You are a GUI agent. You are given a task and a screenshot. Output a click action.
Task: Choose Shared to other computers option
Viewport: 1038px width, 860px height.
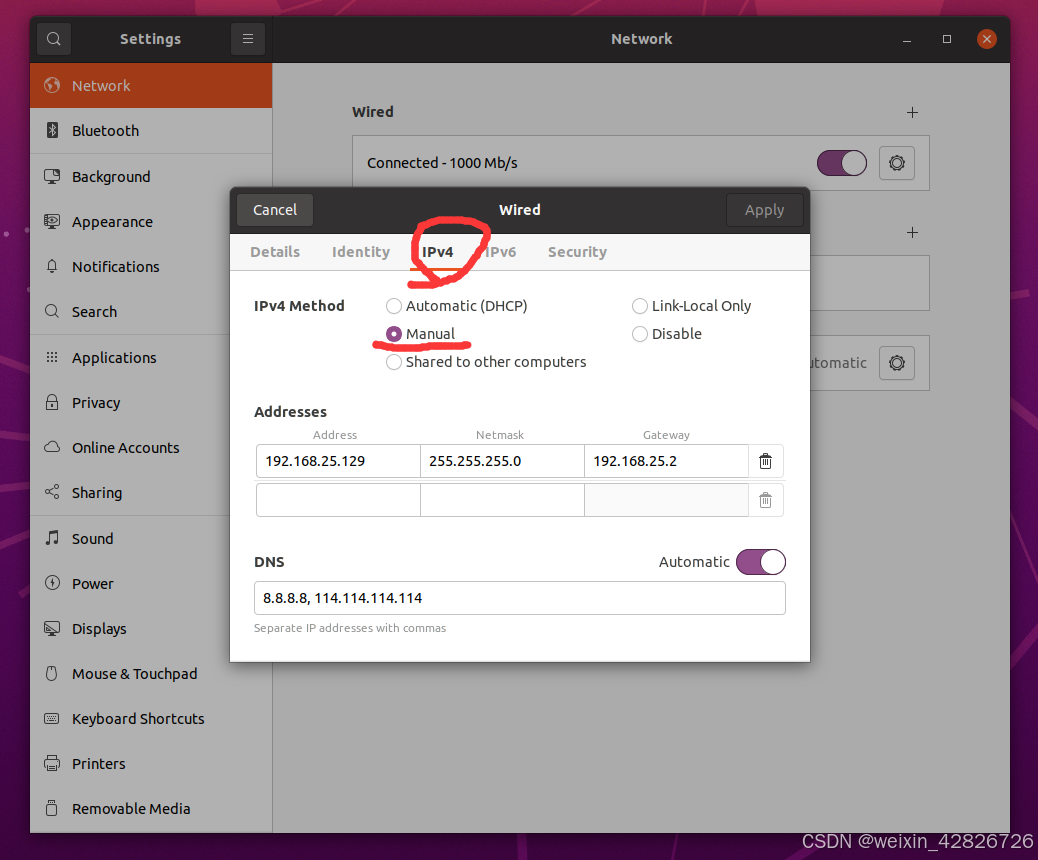pyautogui.click(x=394, y=362)
